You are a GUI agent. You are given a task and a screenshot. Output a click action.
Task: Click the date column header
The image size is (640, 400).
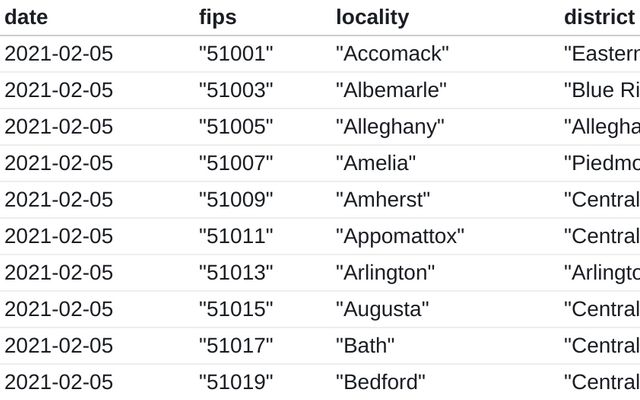click(27, 18)
